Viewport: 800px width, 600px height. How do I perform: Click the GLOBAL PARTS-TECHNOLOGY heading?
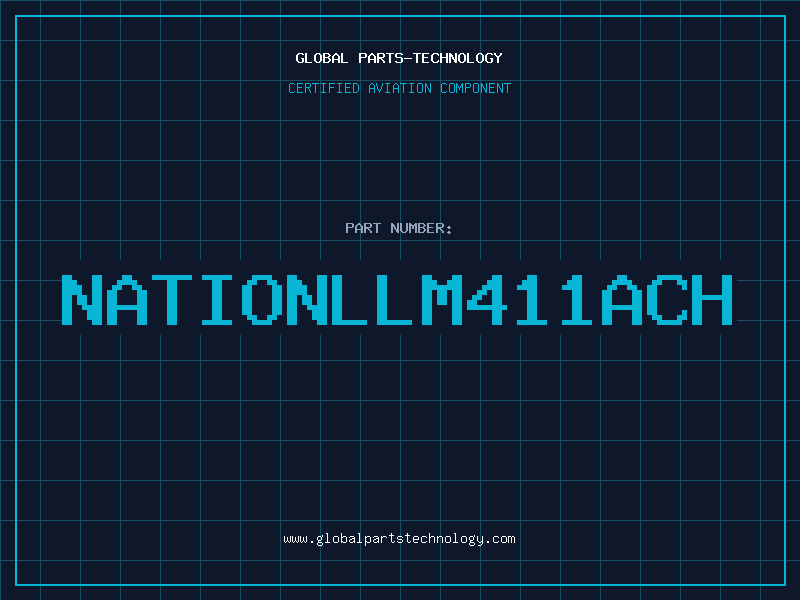pos(399,58)
